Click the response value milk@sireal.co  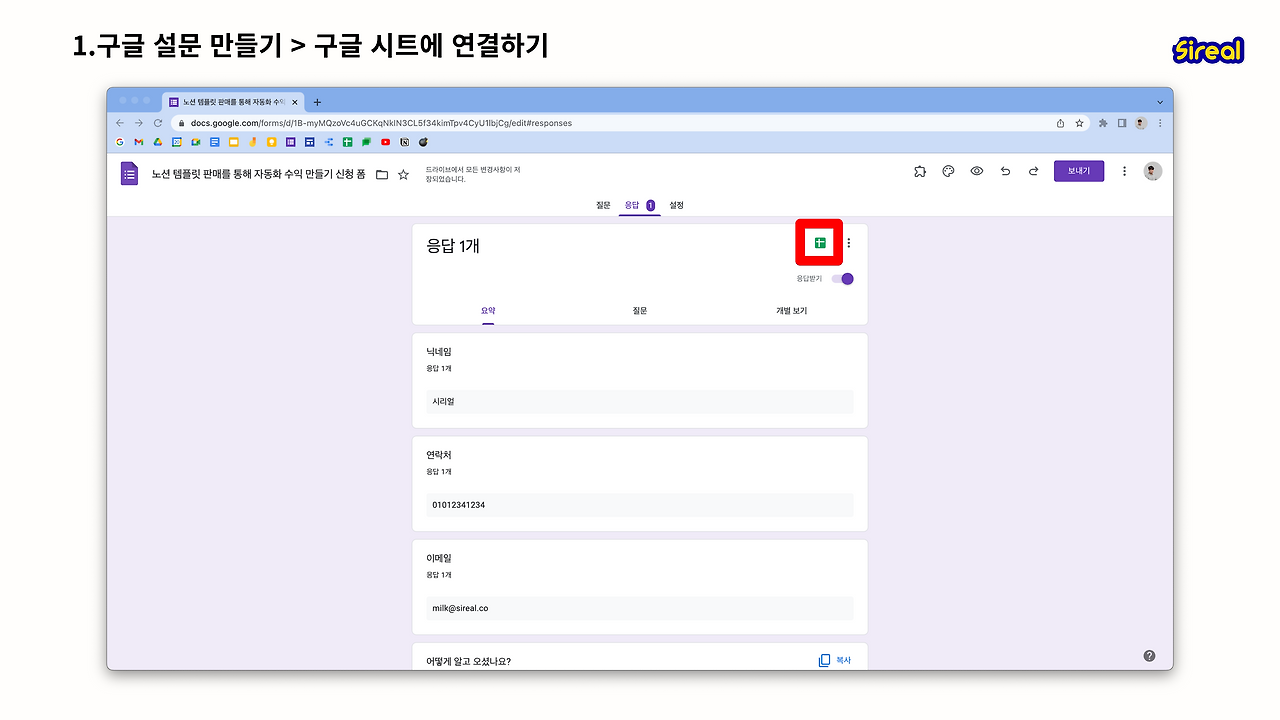click(x=461, y=608)
